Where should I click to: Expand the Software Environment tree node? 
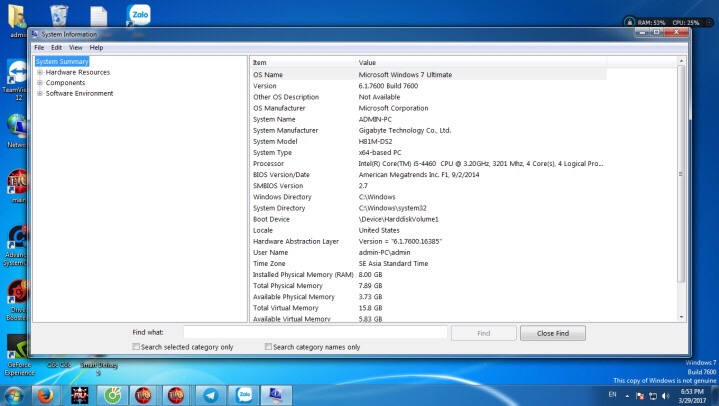tap(40, 94)
